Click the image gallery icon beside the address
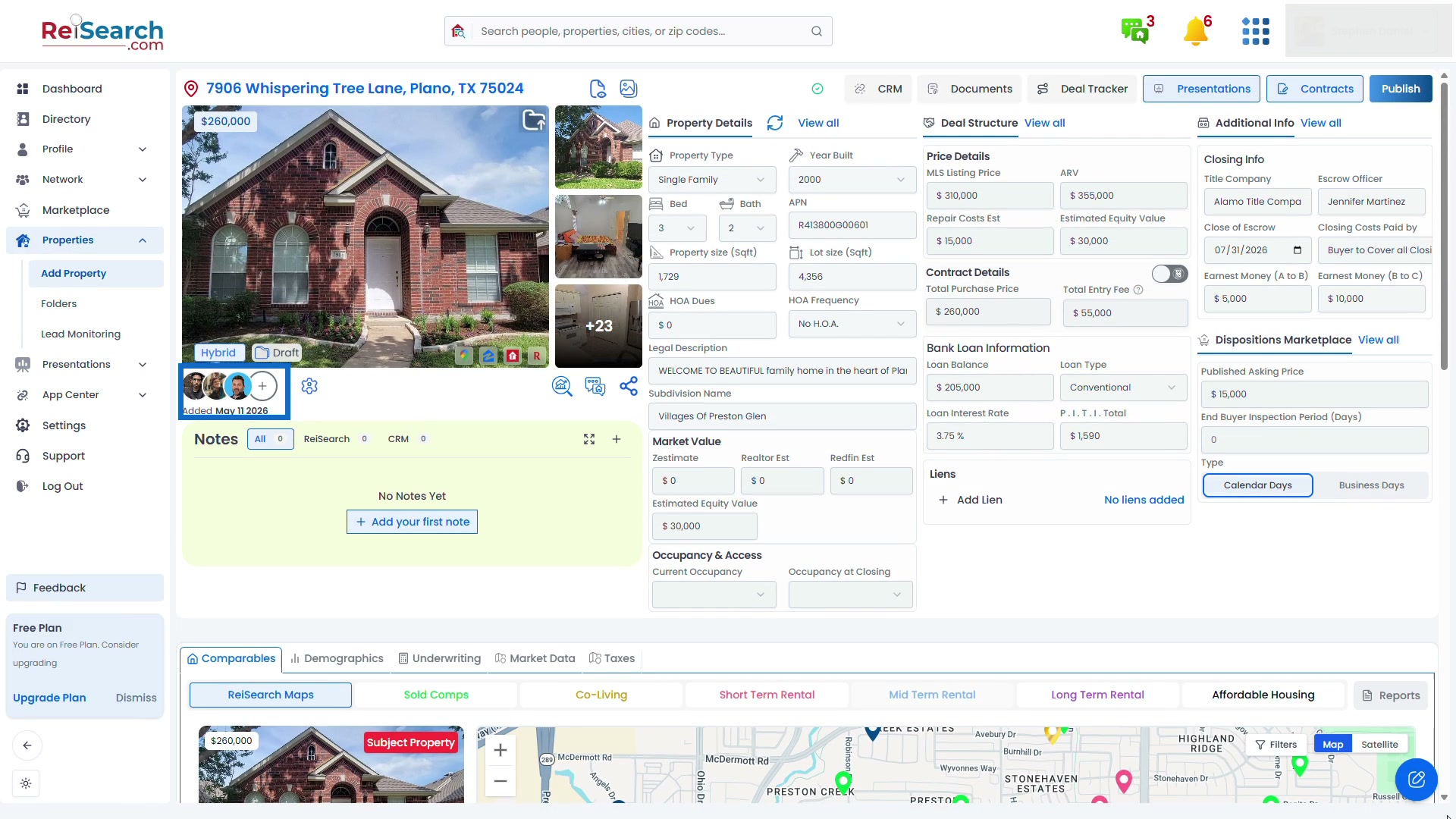Screen dimensions: 1456x819 [x=629, y=89]
